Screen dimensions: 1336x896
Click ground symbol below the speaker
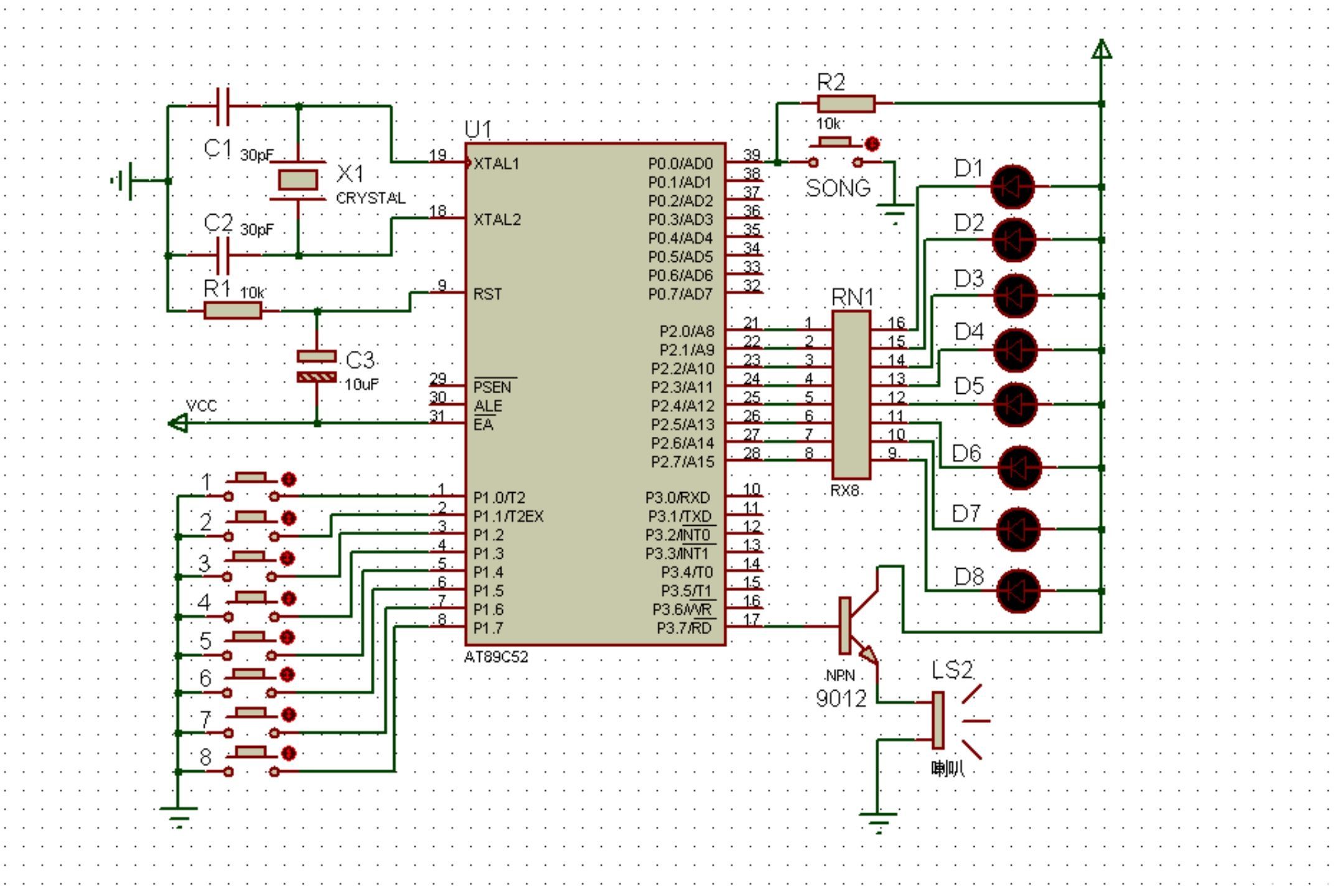[x=877, y=823]
